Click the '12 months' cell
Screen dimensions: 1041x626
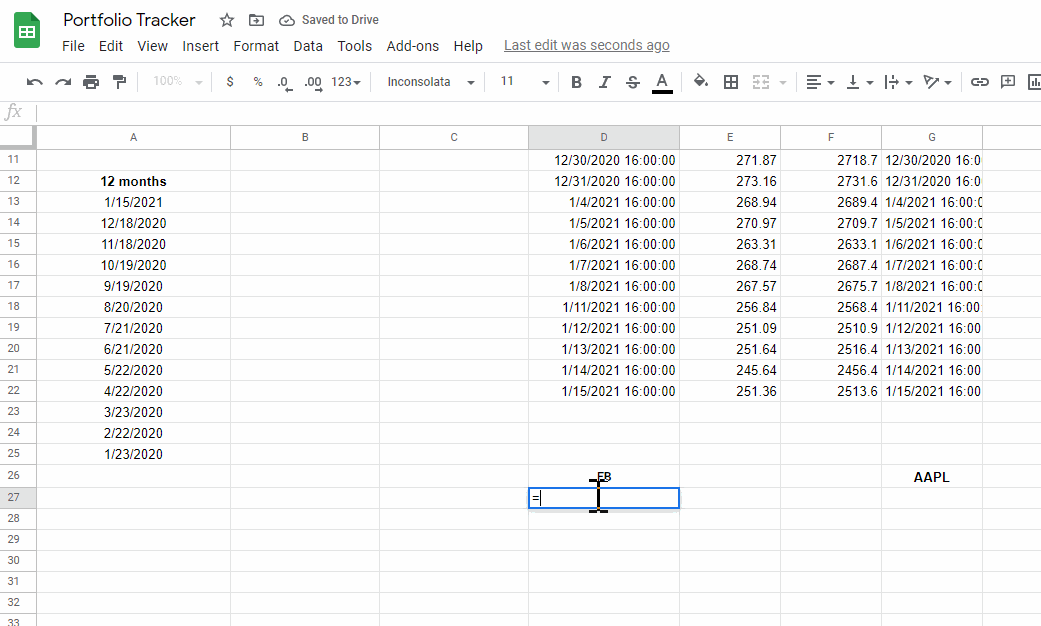[x=133, y=181]
